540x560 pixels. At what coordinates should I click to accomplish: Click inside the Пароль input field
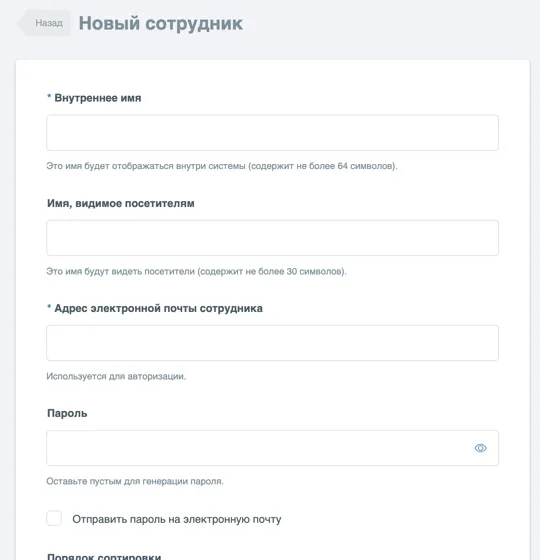(272, 448)
